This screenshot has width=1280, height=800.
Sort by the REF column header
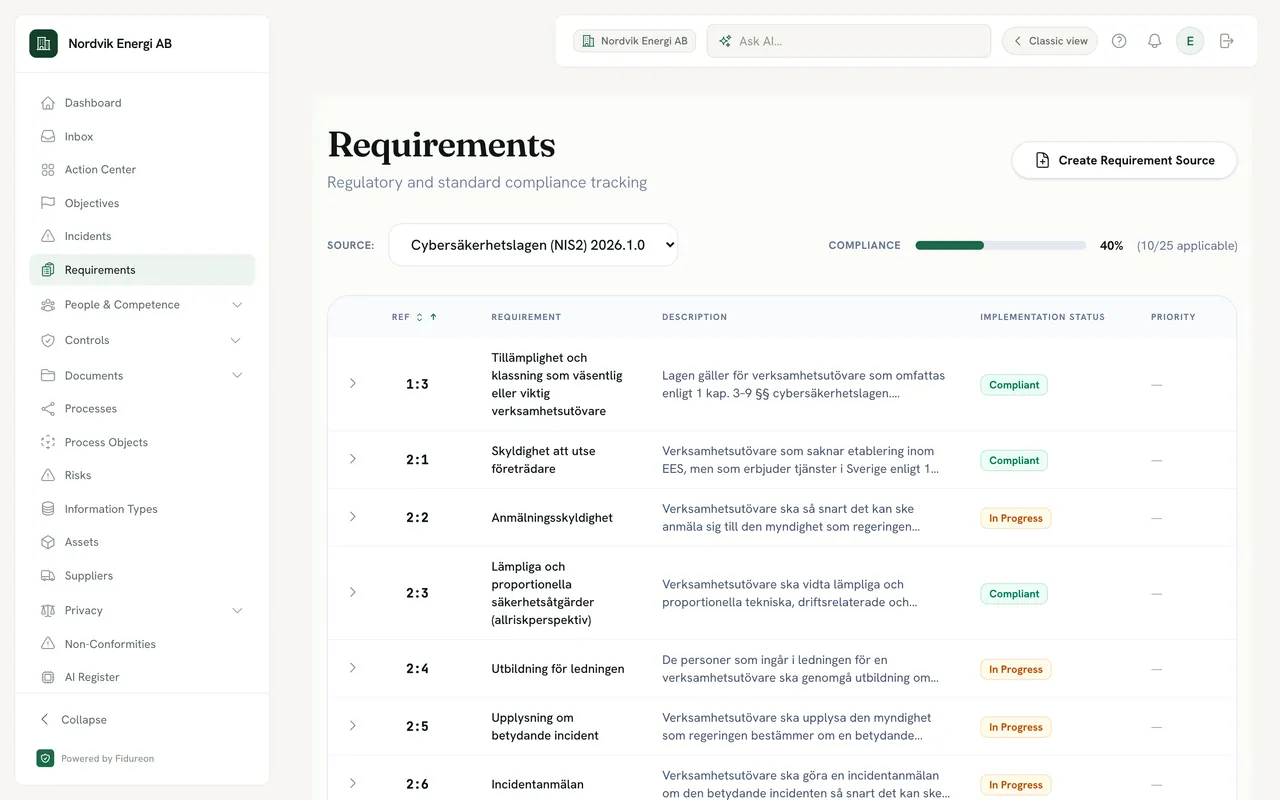click(414, 317)
